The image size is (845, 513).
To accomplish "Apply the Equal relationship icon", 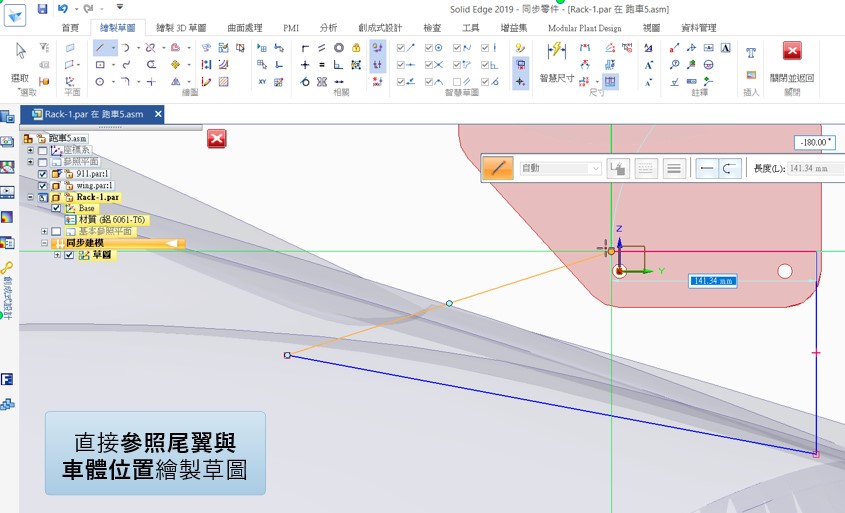I will coord(322,65).
